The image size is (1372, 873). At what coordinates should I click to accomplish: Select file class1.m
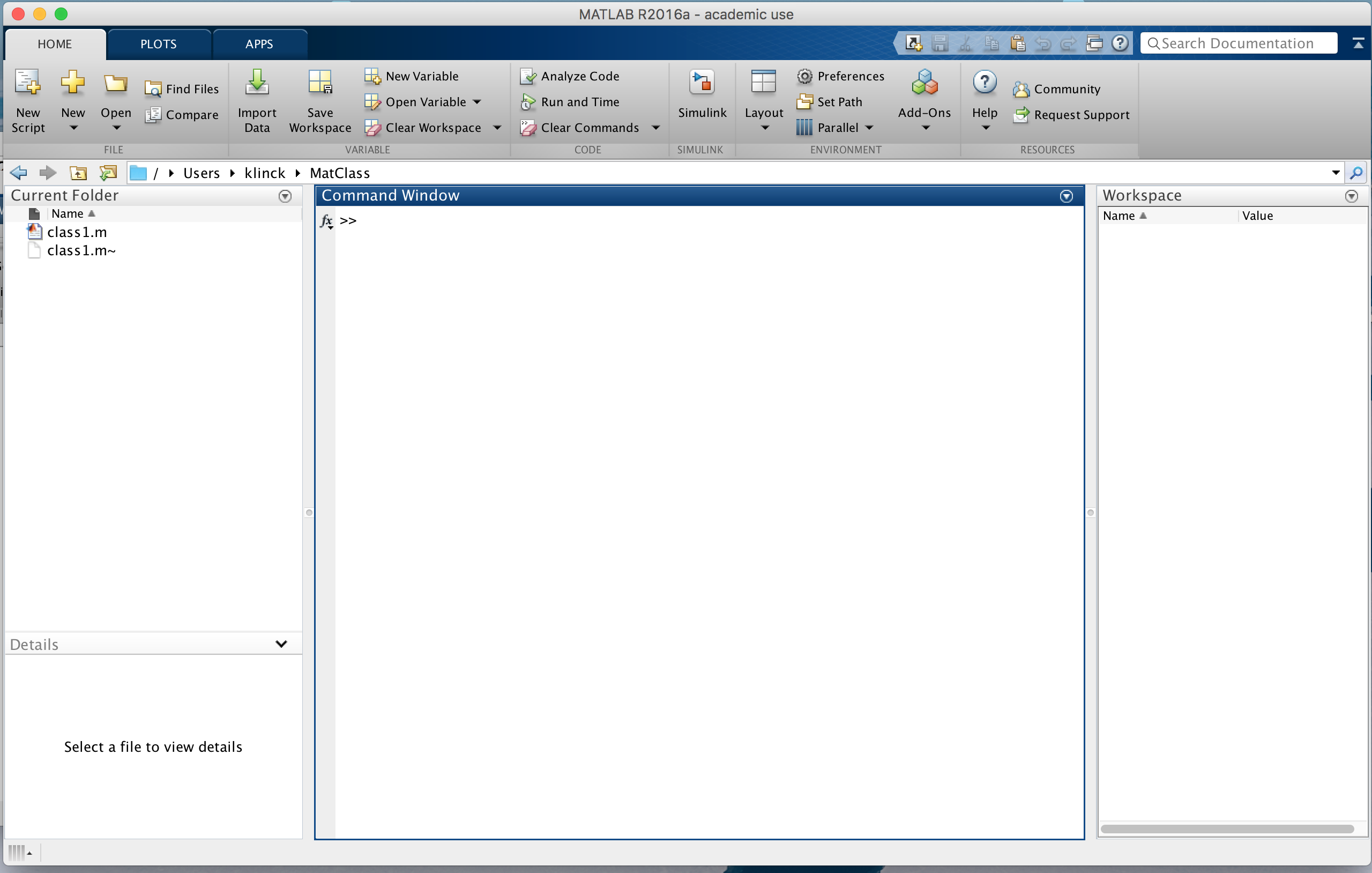click(x=77, y=232)
